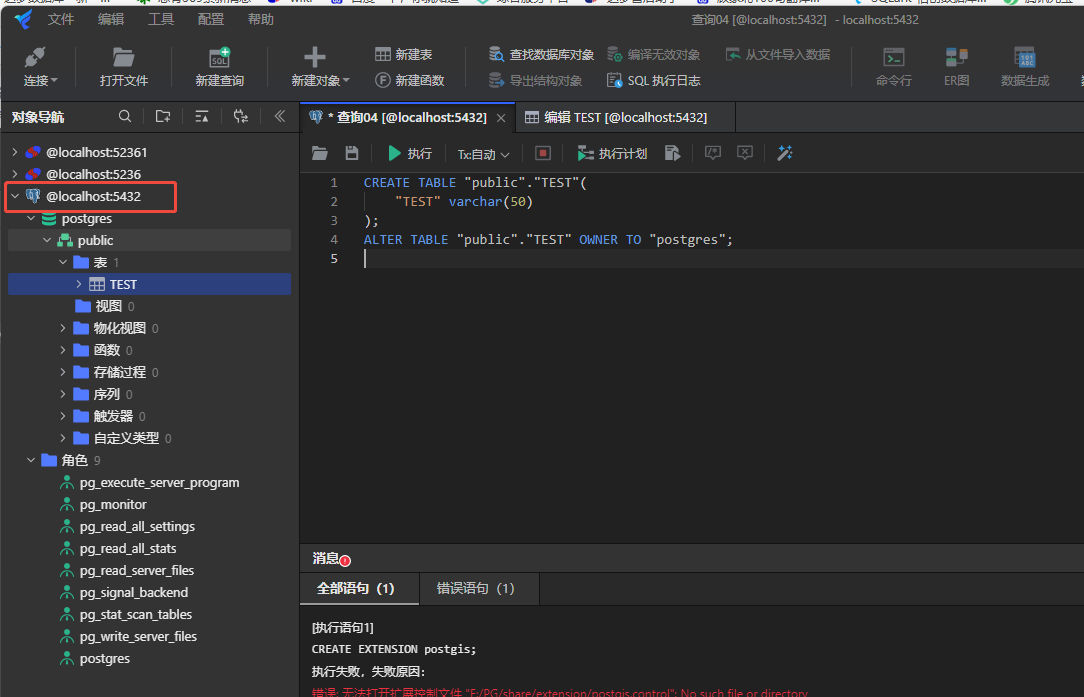Open the 配置 menu
Viewport: 1084px width, 697px height.
coord(210,19)
